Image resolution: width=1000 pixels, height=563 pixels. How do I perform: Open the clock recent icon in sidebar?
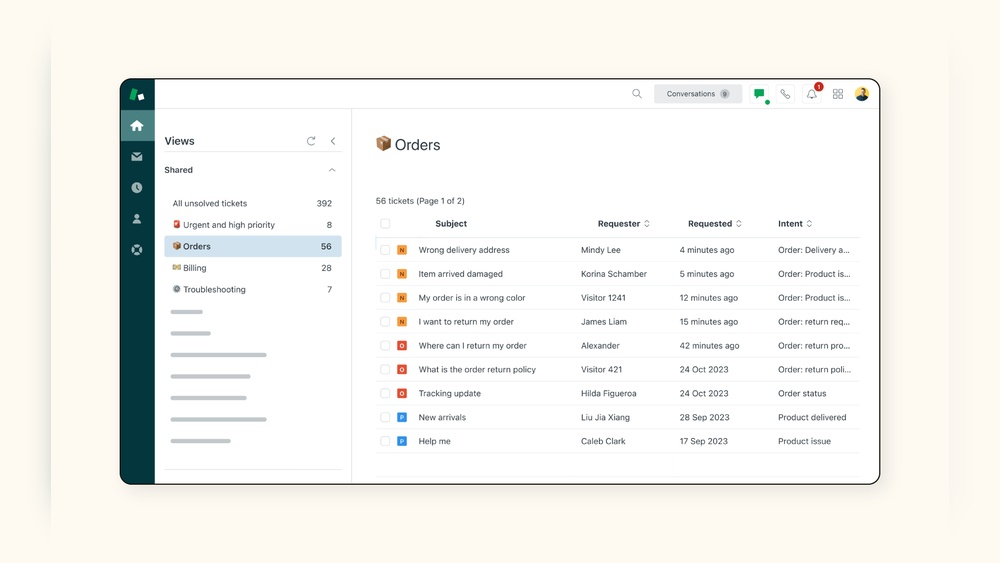pyautogui.click(x=136, y=187)
